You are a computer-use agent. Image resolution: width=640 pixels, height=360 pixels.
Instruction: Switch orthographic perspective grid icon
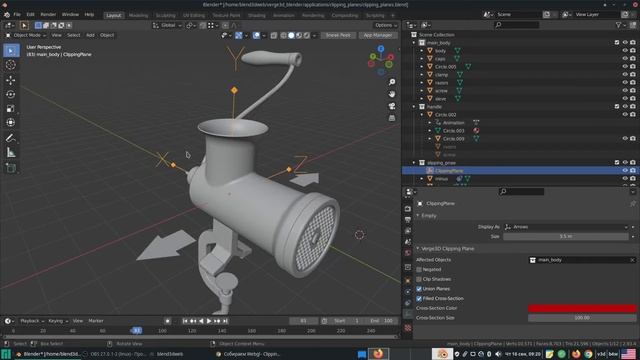coord(392,118)
